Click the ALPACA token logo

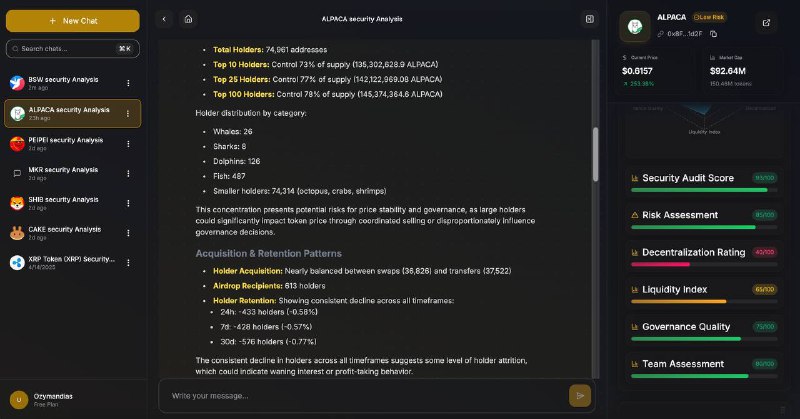(635, 26)
